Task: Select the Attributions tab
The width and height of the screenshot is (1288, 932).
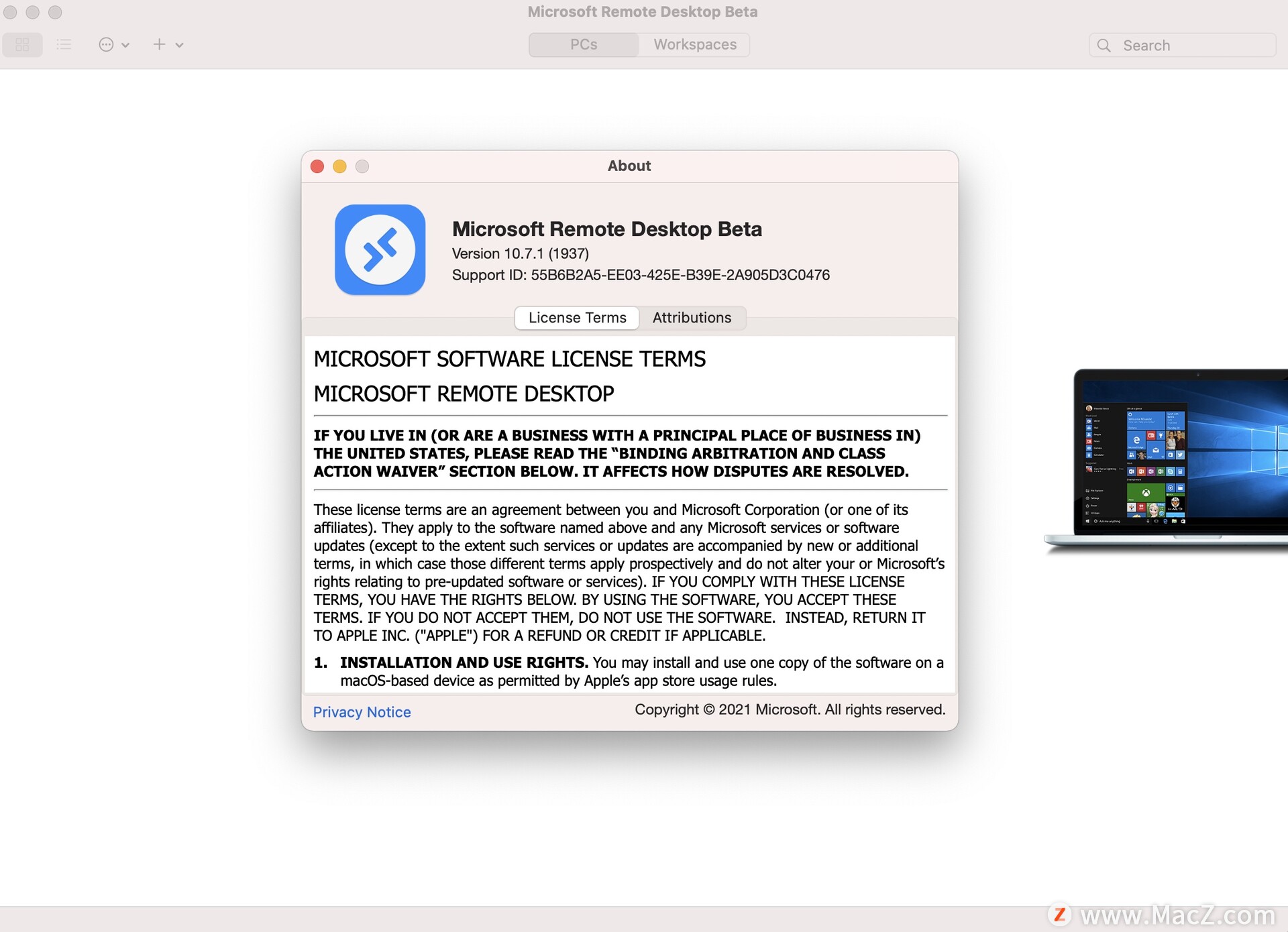Action: pos(694,316)
